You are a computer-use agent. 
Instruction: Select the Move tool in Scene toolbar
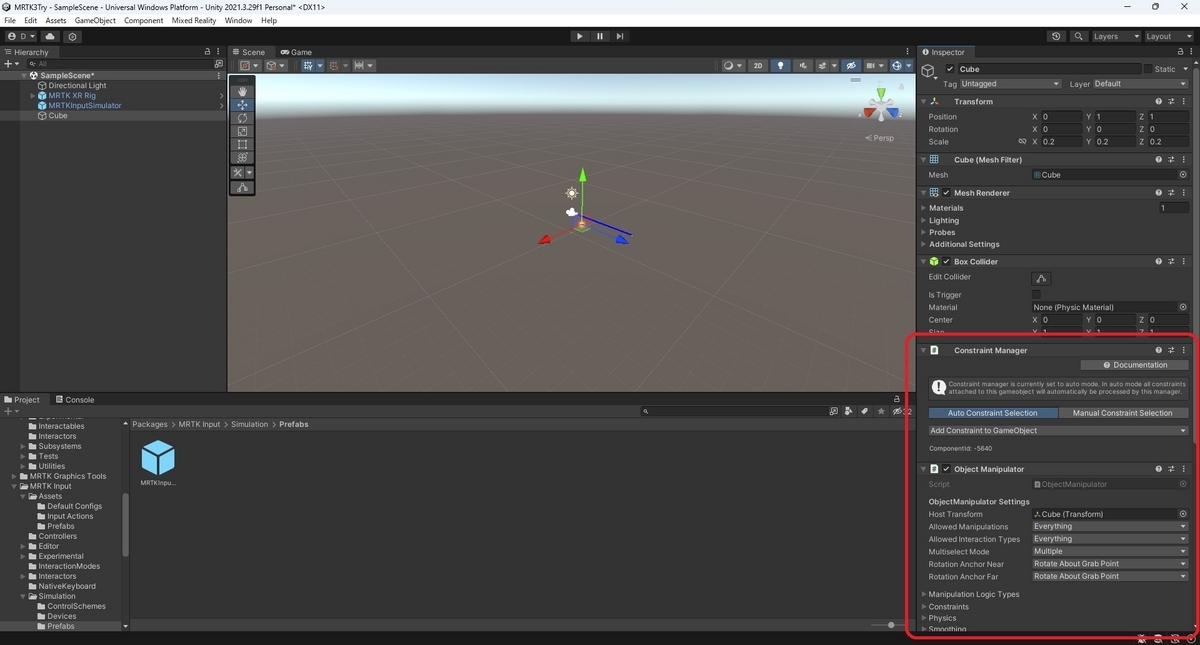(242, 104)
